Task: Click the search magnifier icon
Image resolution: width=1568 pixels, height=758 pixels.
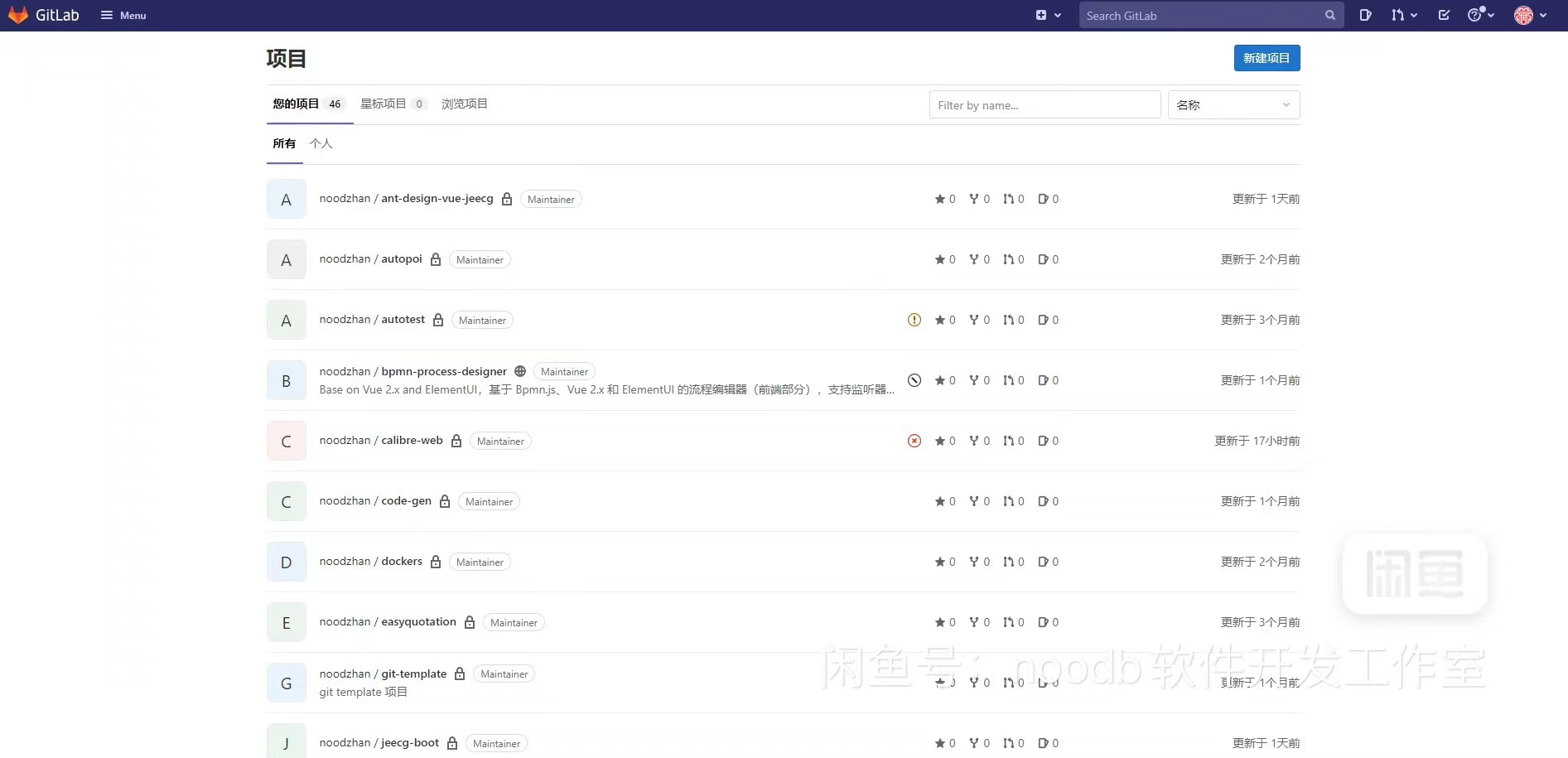Action: [1330, 15]
